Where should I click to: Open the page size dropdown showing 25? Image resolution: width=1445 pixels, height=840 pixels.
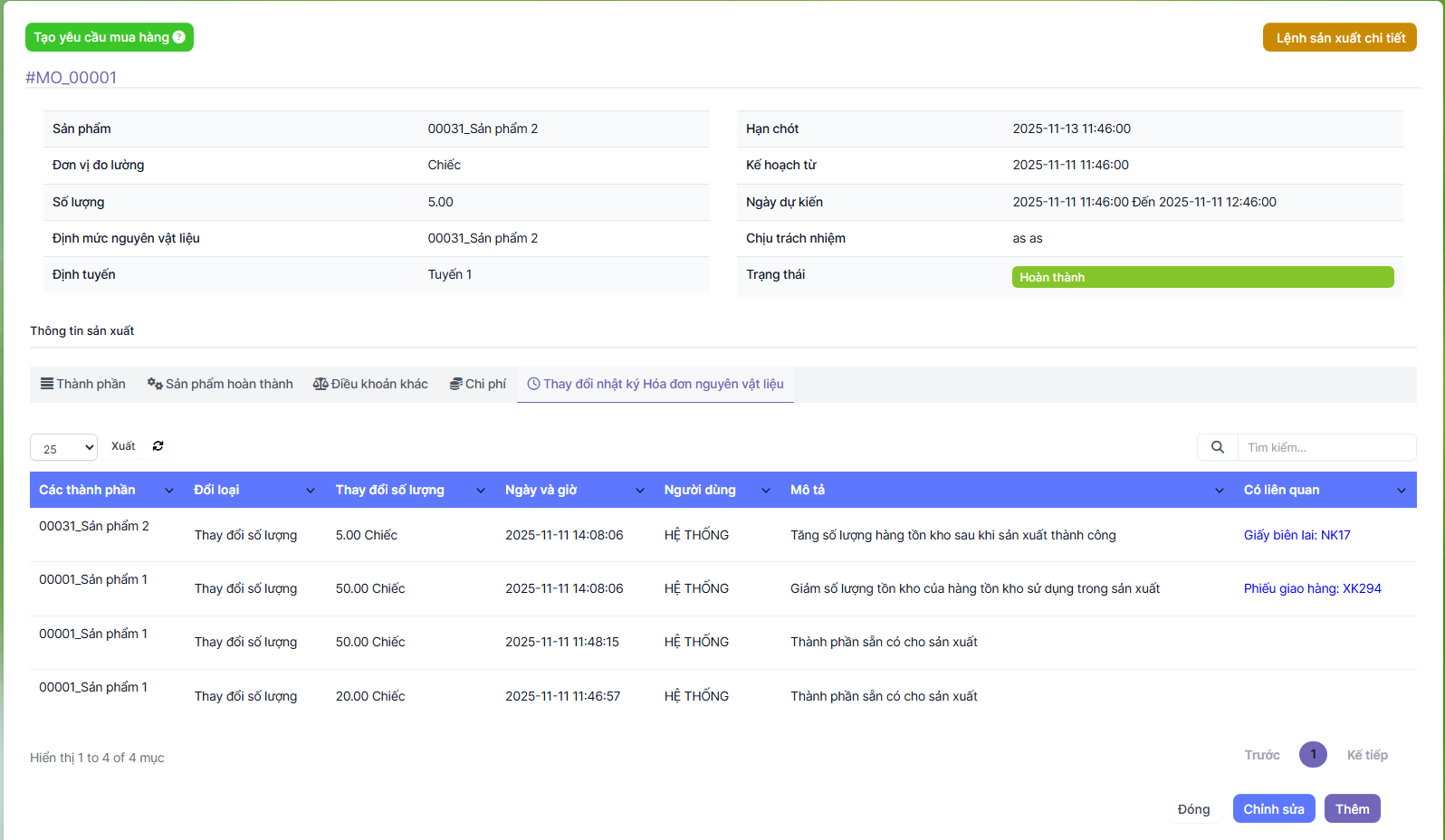(63, 448)
